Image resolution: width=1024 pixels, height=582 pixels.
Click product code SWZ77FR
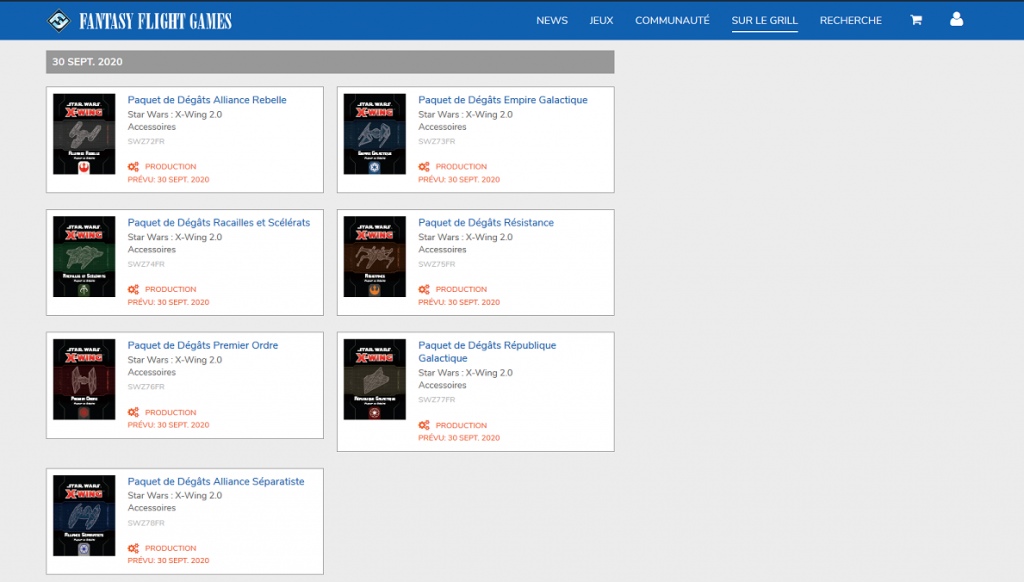tap(436, 400)
